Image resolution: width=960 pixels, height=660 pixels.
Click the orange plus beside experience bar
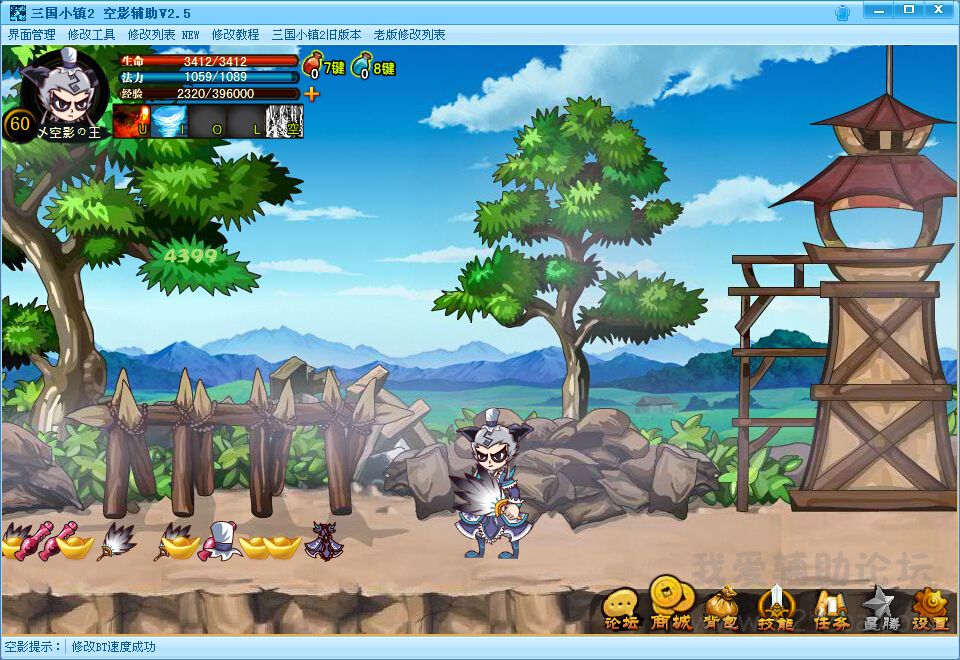[x=312, y=94]
